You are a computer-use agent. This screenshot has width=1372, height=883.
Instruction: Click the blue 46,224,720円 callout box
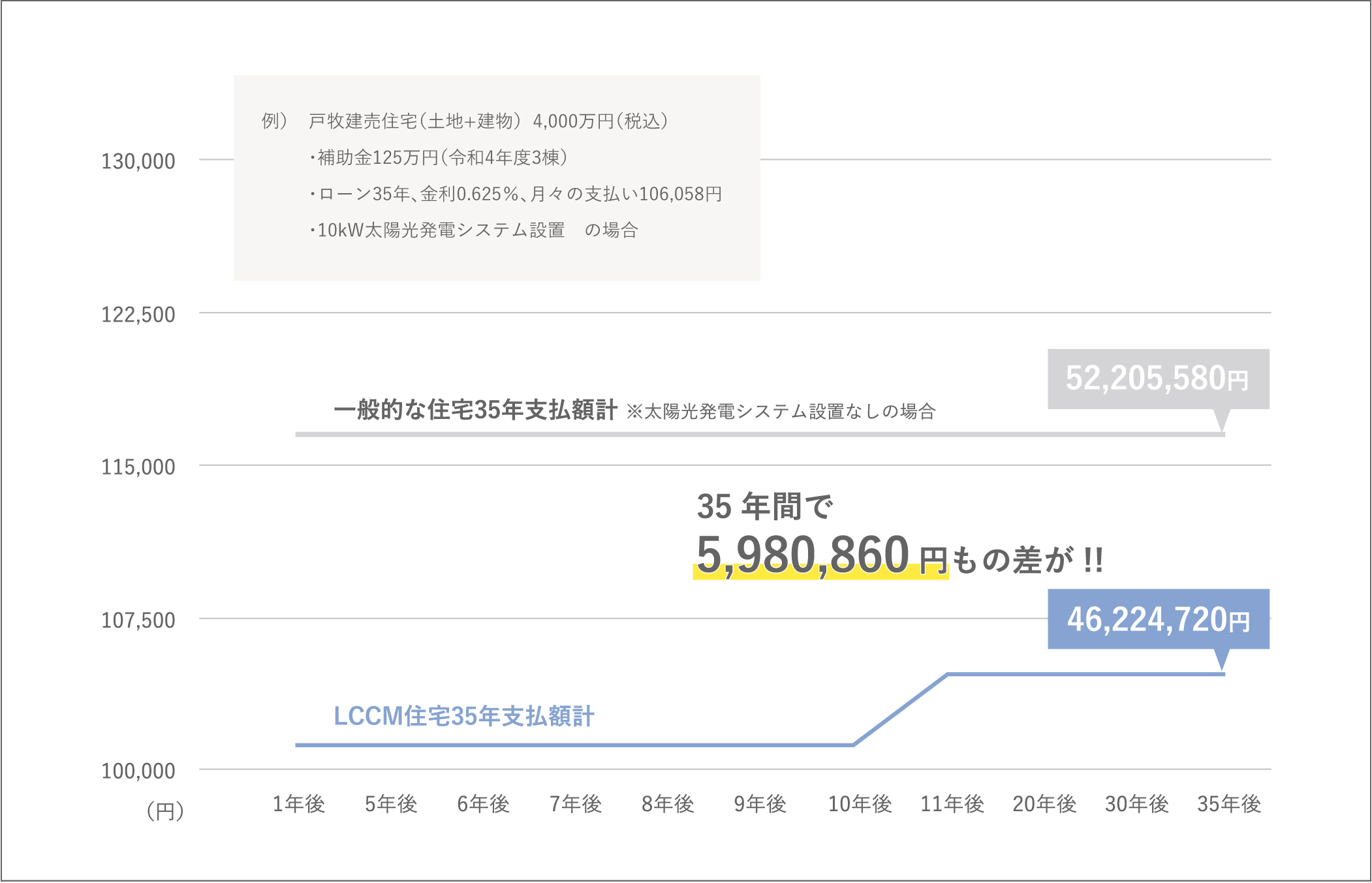point(1158,619)
